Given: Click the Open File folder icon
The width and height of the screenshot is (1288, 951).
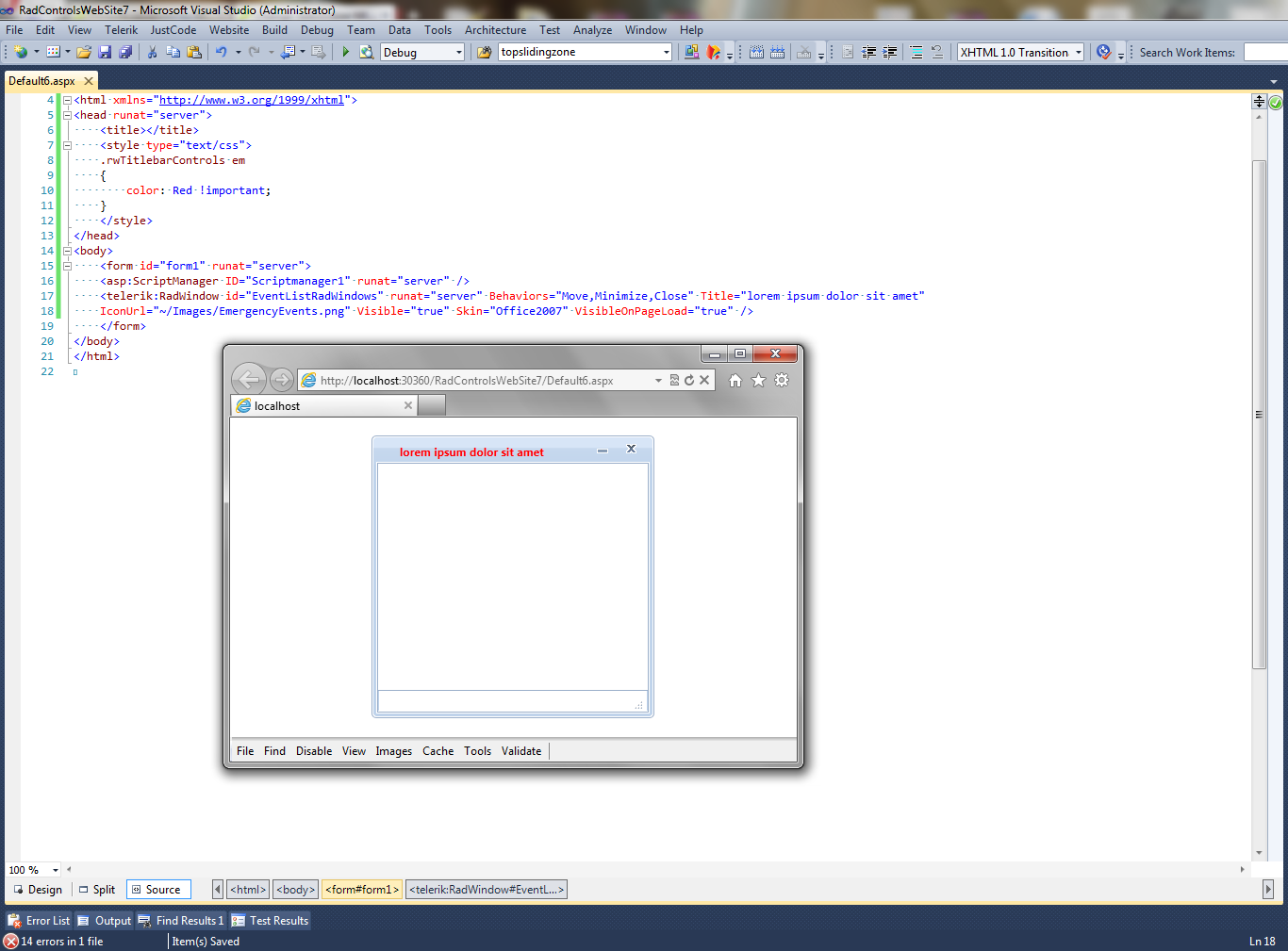Looking at the screenshot, I should pos(84,52).
